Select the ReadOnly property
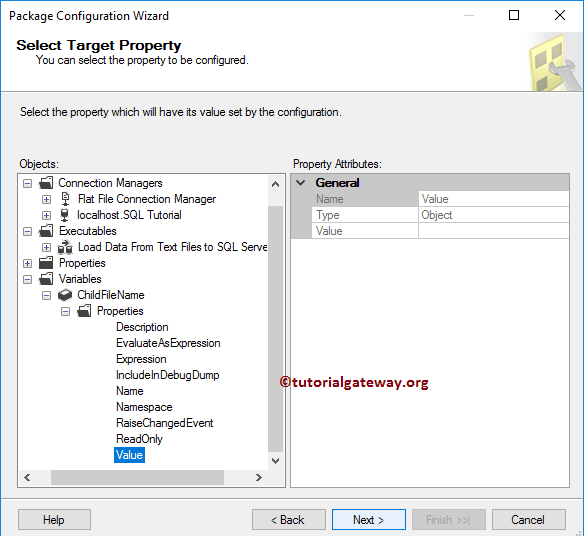Screen dimensions: 584x536 point(139,439)
